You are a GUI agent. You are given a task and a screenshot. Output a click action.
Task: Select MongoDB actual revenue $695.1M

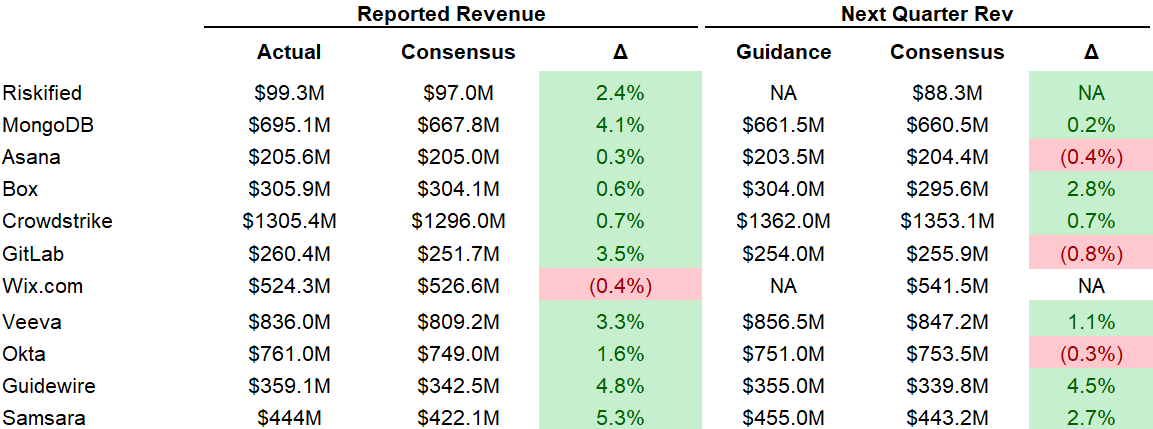290,125
